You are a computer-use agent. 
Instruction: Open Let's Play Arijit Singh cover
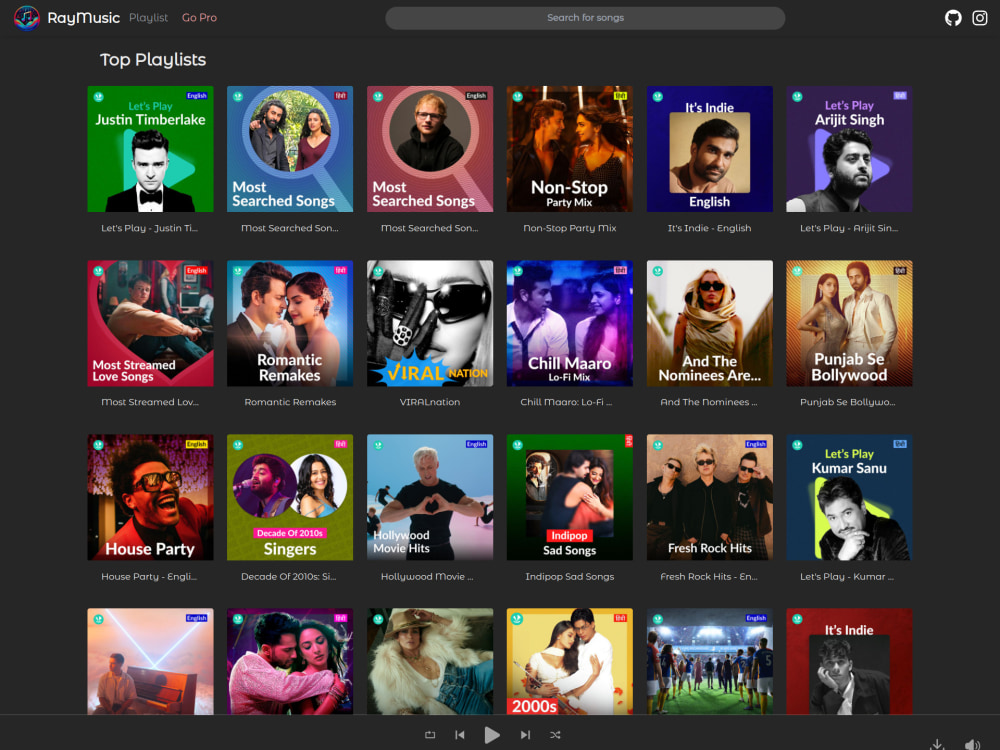point(849,149)
